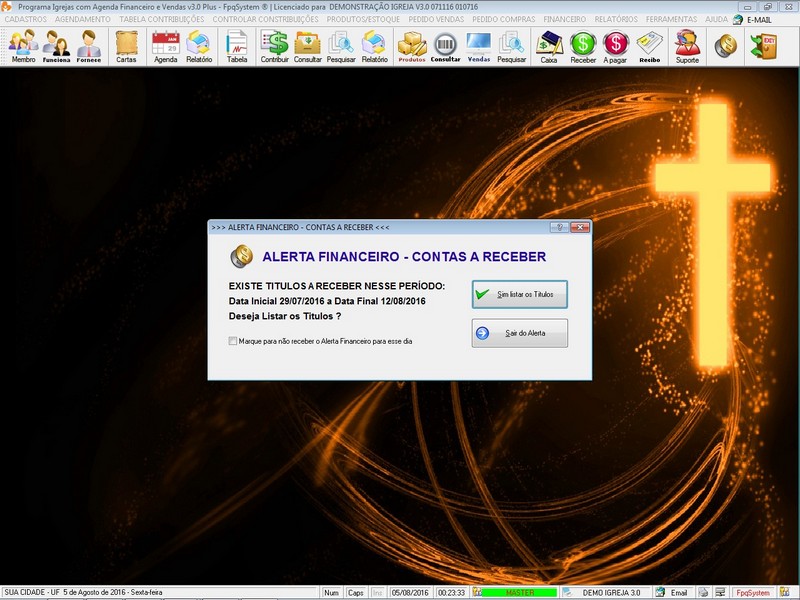This screenshot has width=800, height=600.
Task: Open the Relatório icon next to Produtos
Action: click(374, 46)
